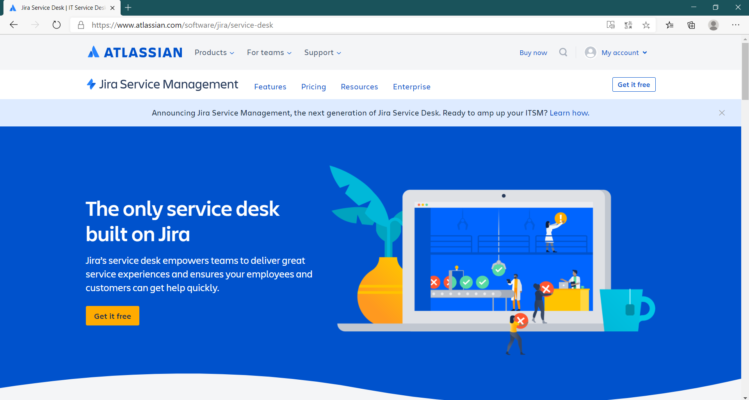Open the Collections icon in browser toolbar
749x400 pixels.
click(691, 25)
